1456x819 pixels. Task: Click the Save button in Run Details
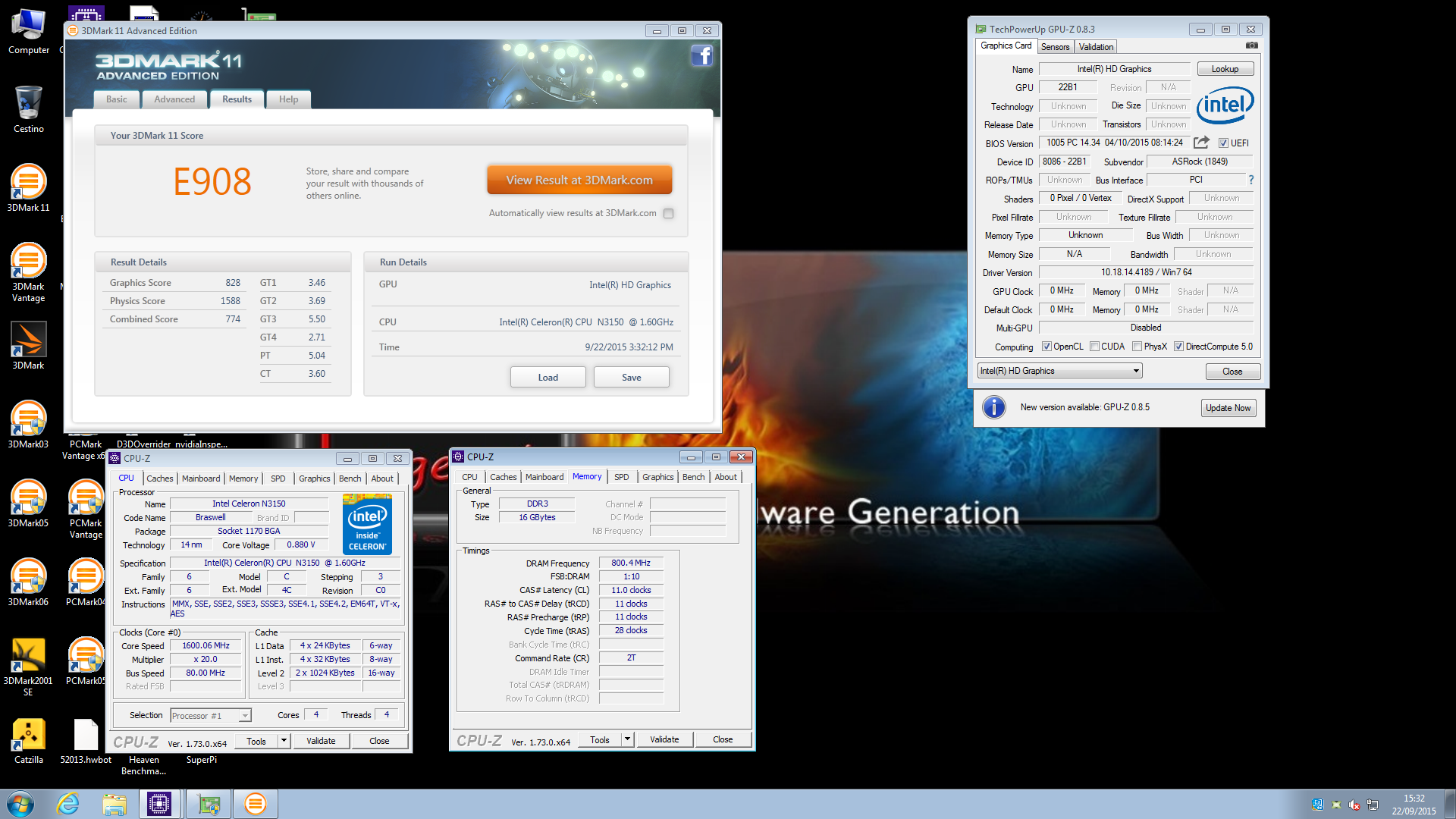631,377
